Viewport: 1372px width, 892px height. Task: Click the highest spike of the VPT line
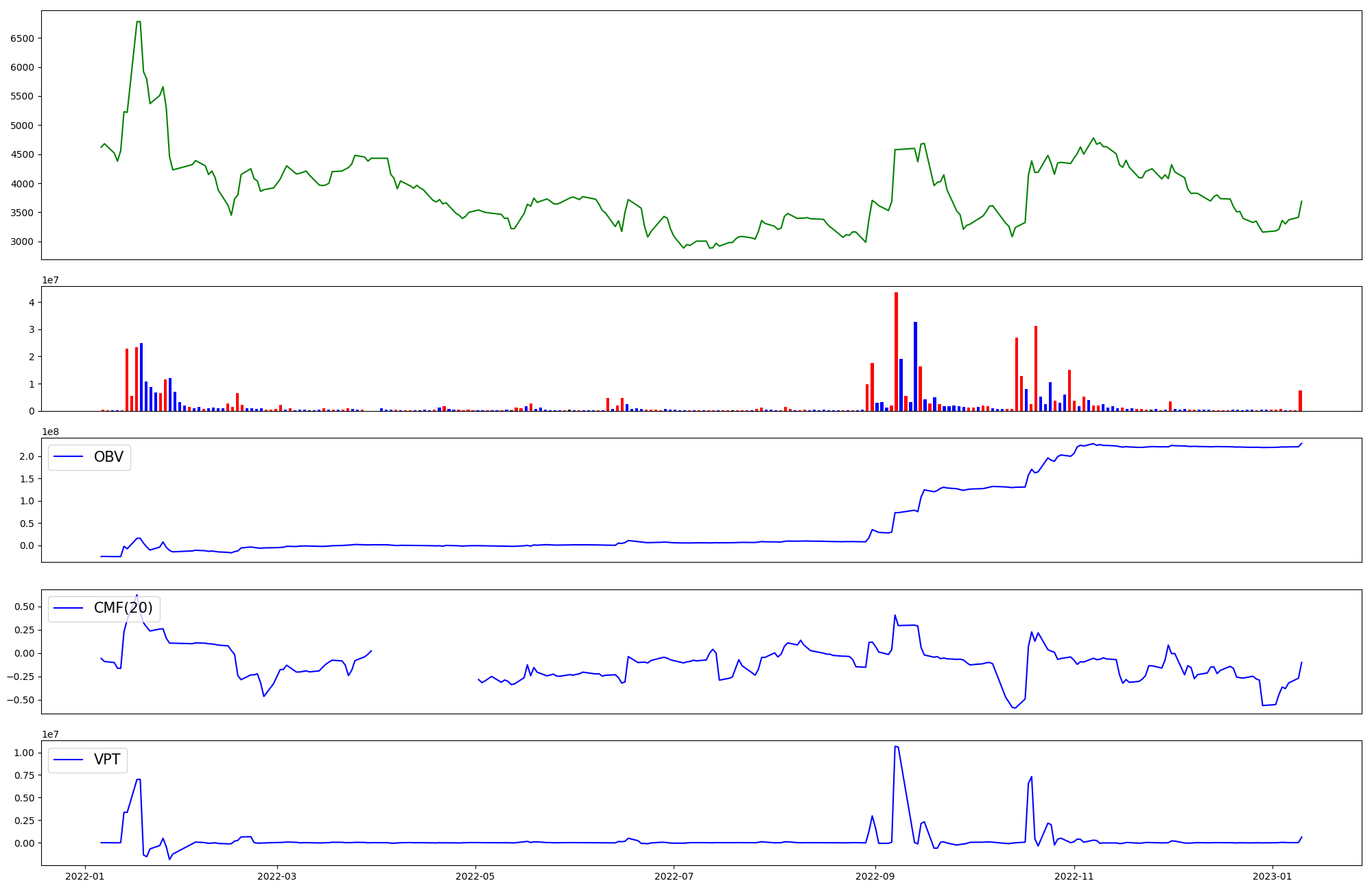click(x=896, y=747)
